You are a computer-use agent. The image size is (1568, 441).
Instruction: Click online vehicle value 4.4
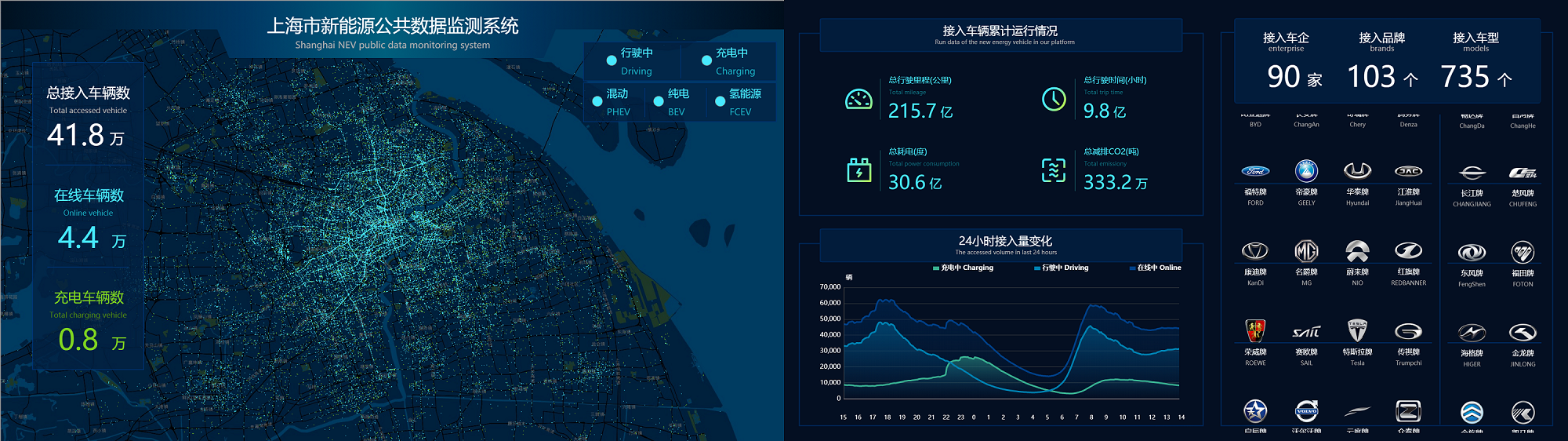click(x=78, y=237)
